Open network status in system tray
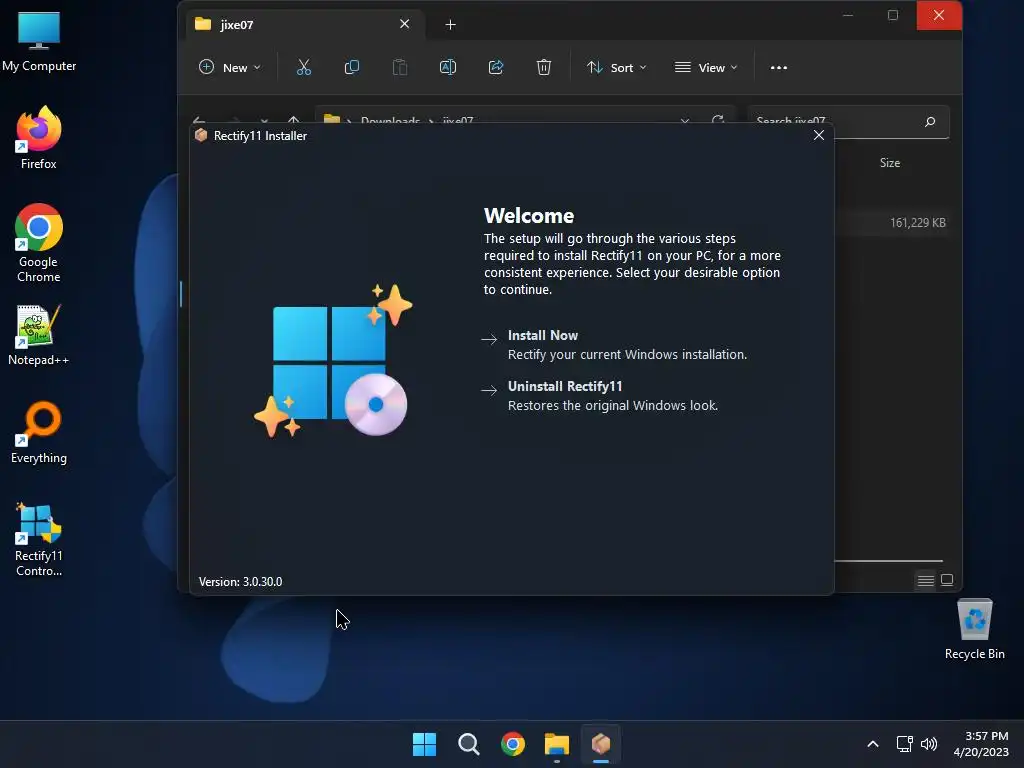 coord(904,744)
